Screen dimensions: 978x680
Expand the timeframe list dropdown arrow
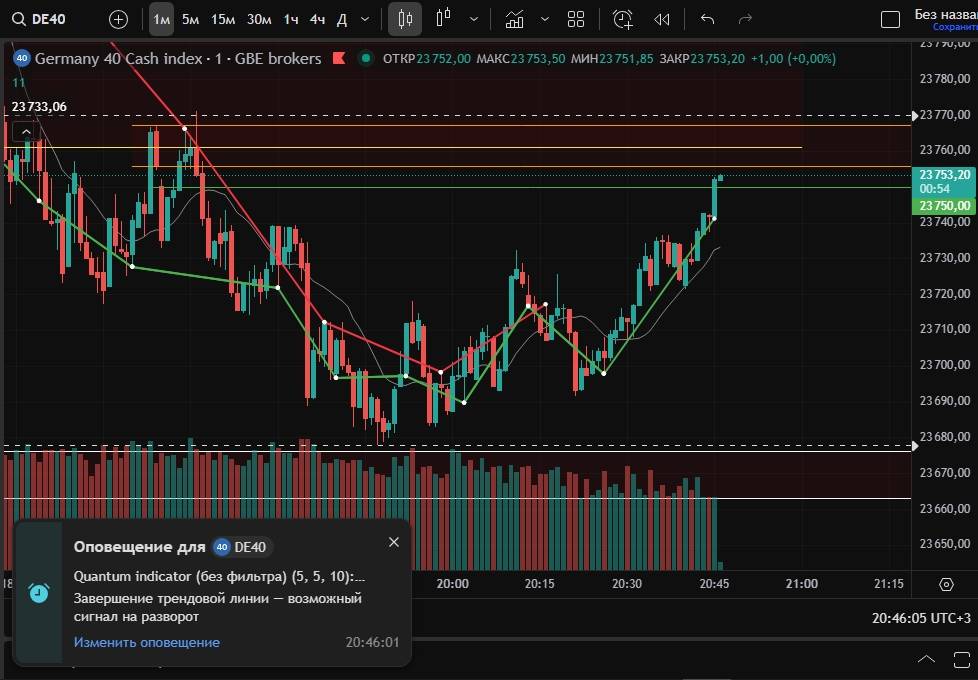pos(365,19)
